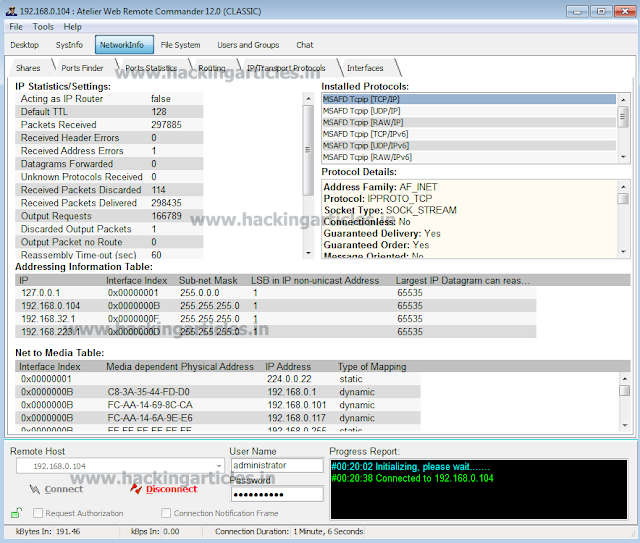Click the kBytes In status value
The image size is (640, 543).
(68, 532)
